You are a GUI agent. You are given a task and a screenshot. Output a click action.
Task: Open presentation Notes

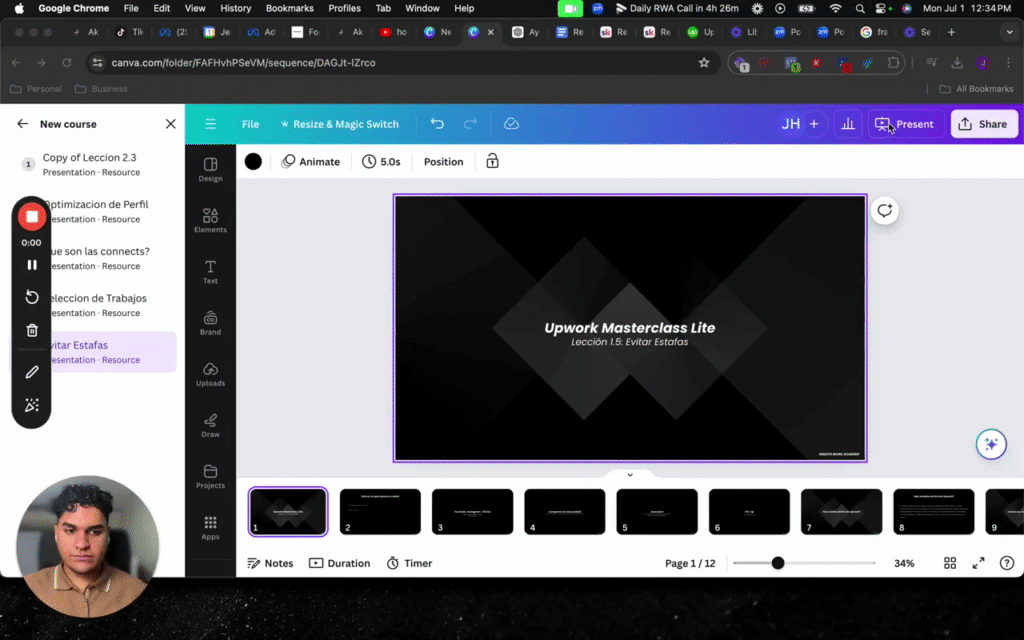(270, 563)
